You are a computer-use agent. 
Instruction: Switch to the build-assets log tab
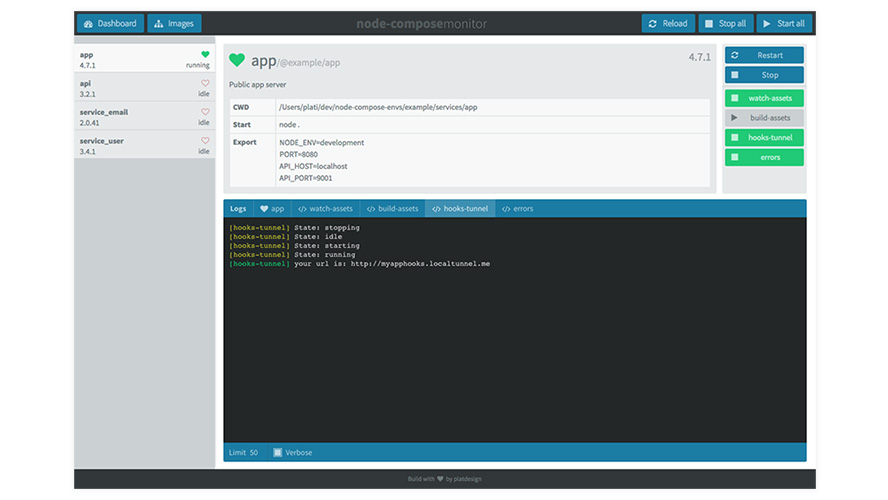click(392, 209)
